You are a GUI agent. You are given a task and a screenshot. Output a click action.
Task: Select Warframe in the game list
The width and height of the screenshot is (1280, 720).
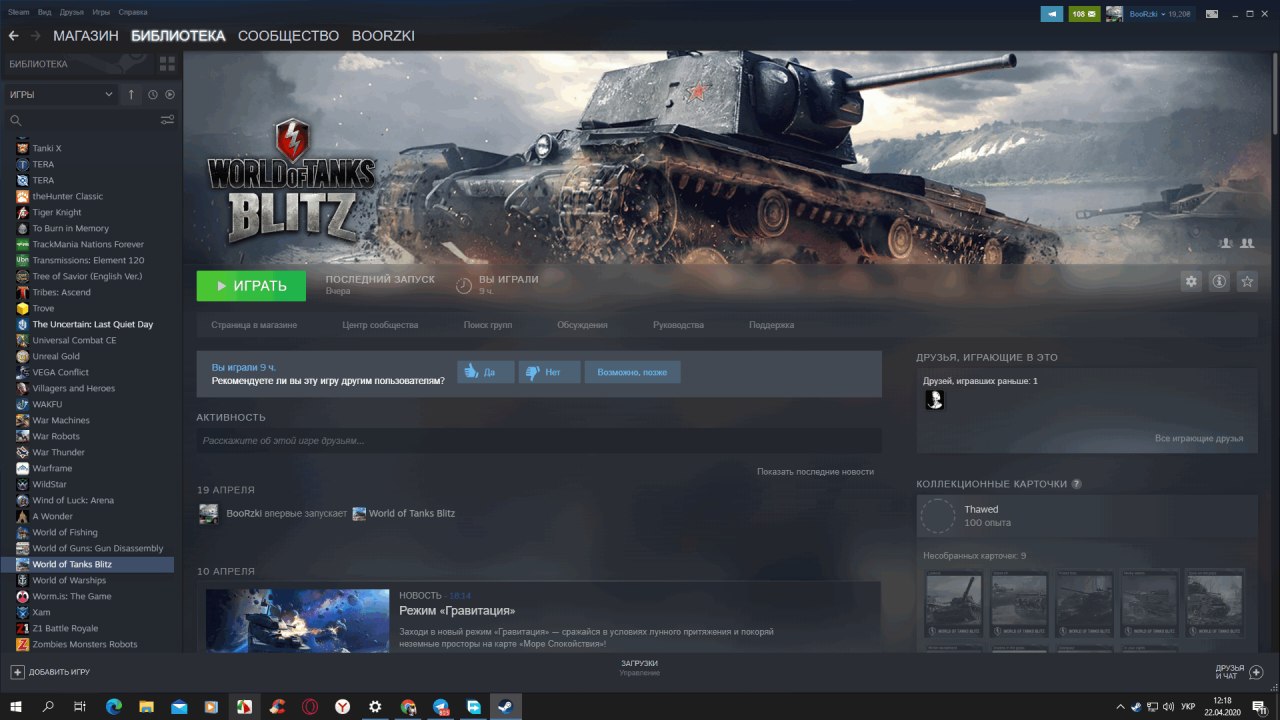[52, 468]
